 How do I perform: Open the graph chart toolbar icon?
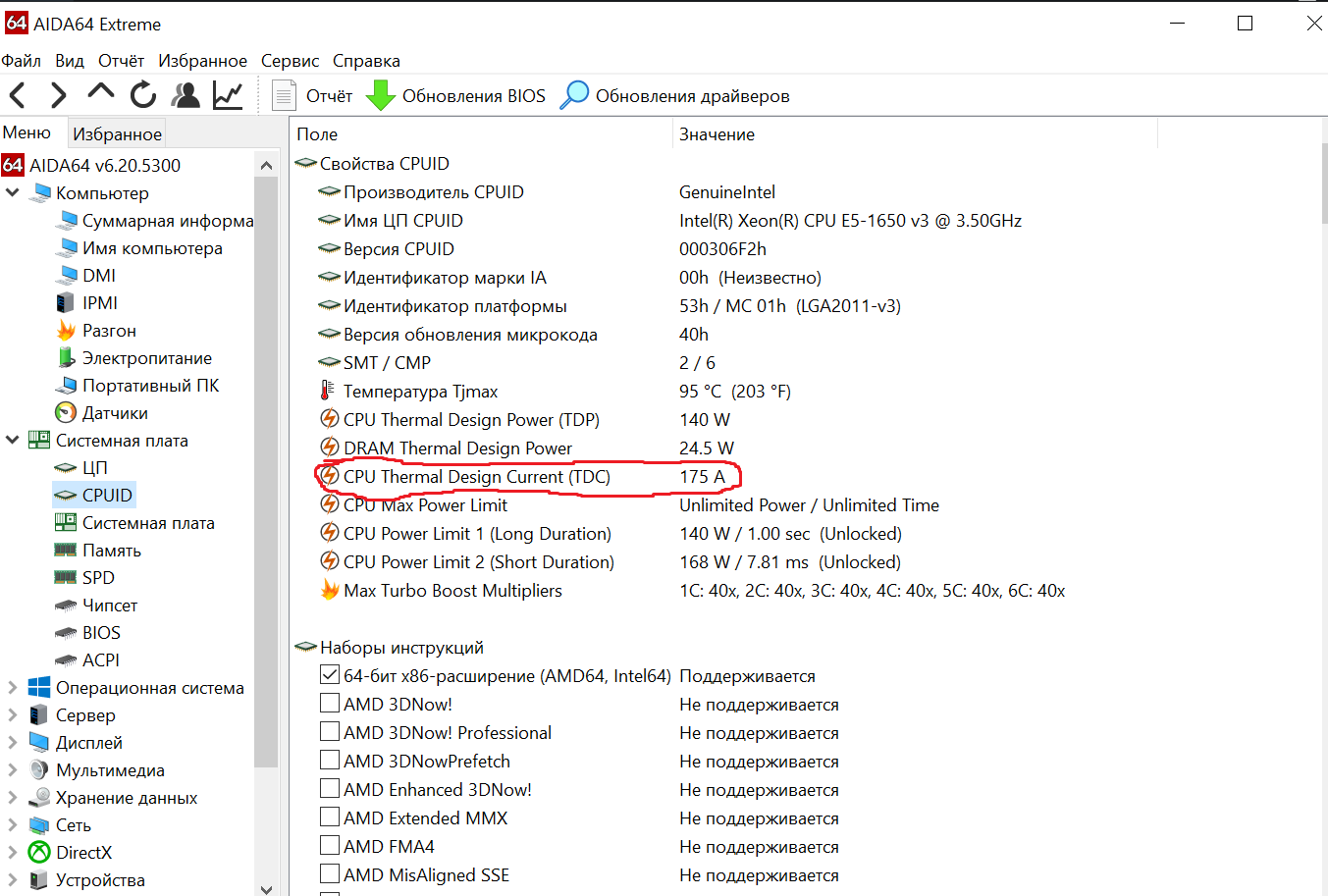(x=228, y=95)
